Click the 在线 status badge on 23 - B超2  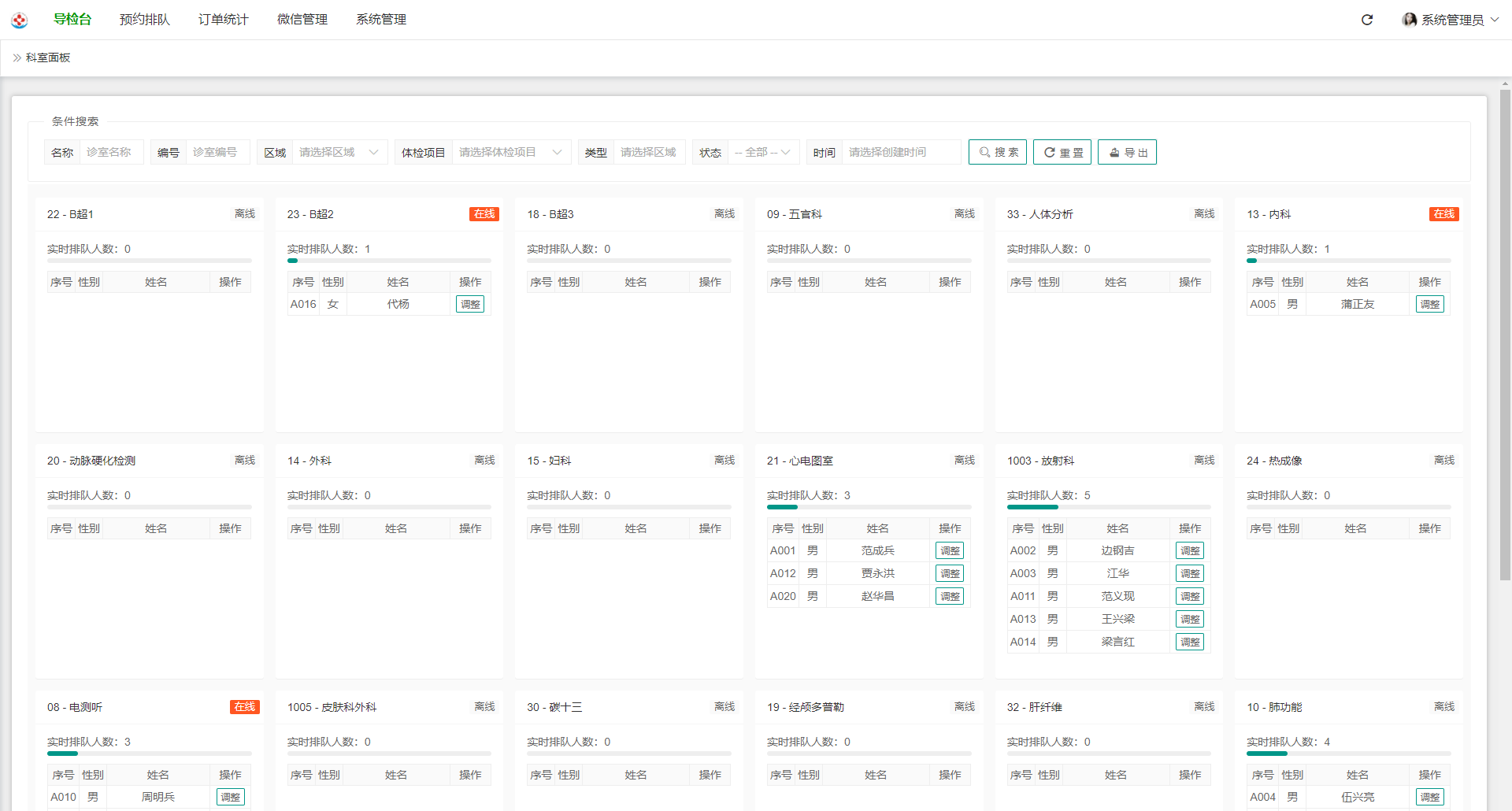coord(484,214)
